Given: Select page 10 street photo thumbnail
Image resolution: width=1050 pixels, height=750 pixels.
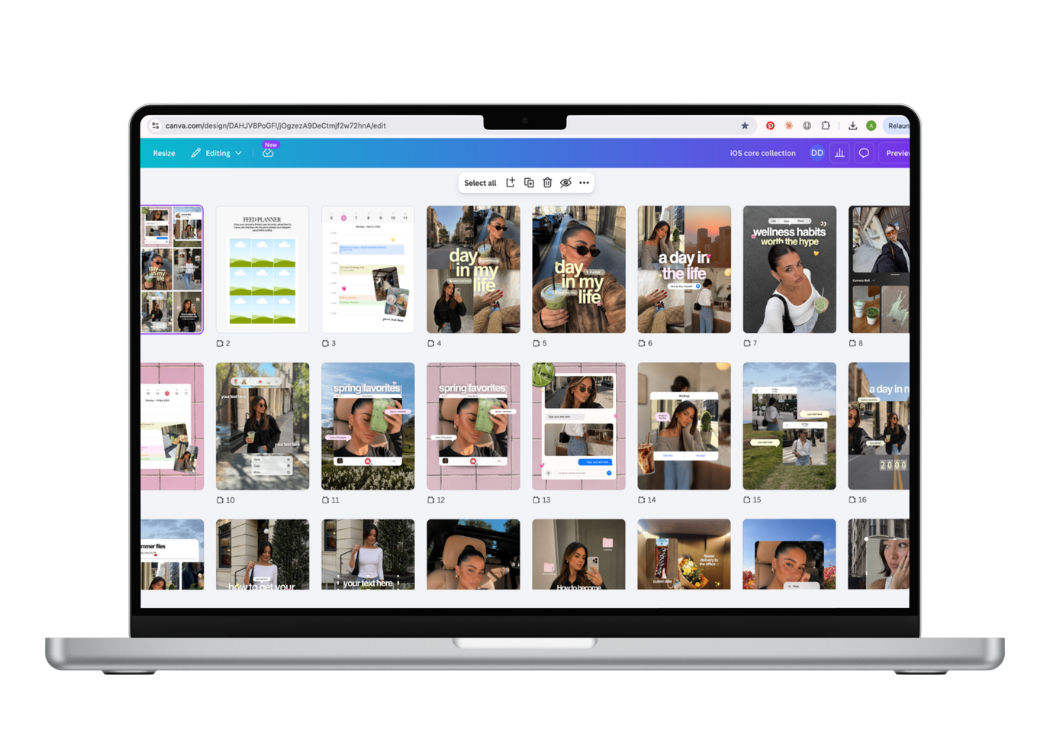Looking at the screenshot, I should (x=262, y=427).
